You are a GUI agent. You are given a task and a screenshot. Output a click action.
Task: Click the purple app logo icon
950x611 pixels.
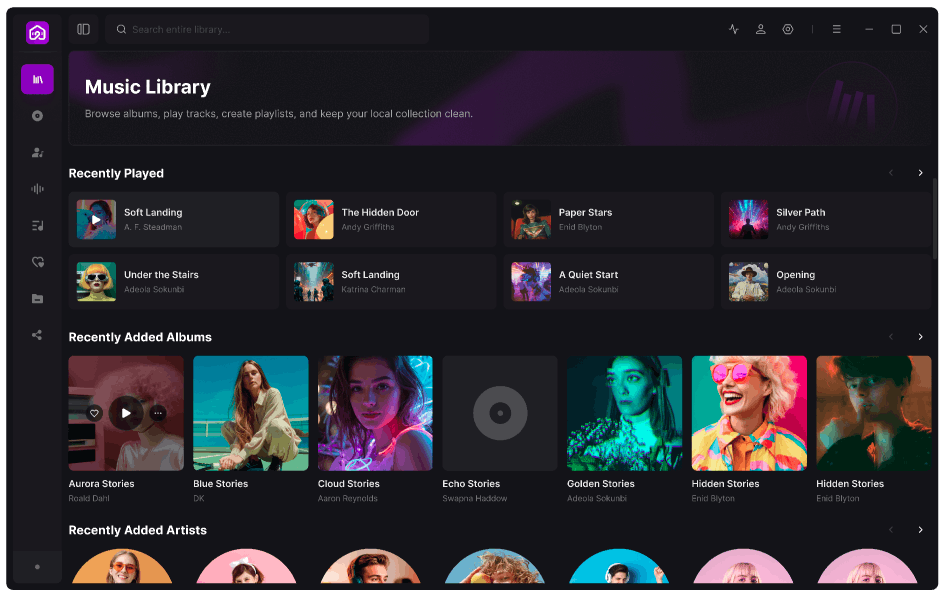pos(38,32)
